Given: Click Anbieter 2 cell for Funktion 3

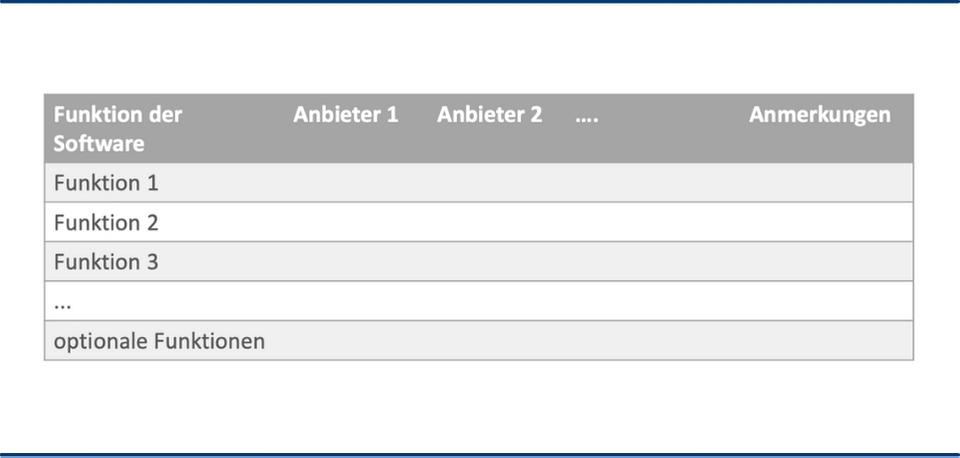Looking at the screenshot, I should click(498, 261).
